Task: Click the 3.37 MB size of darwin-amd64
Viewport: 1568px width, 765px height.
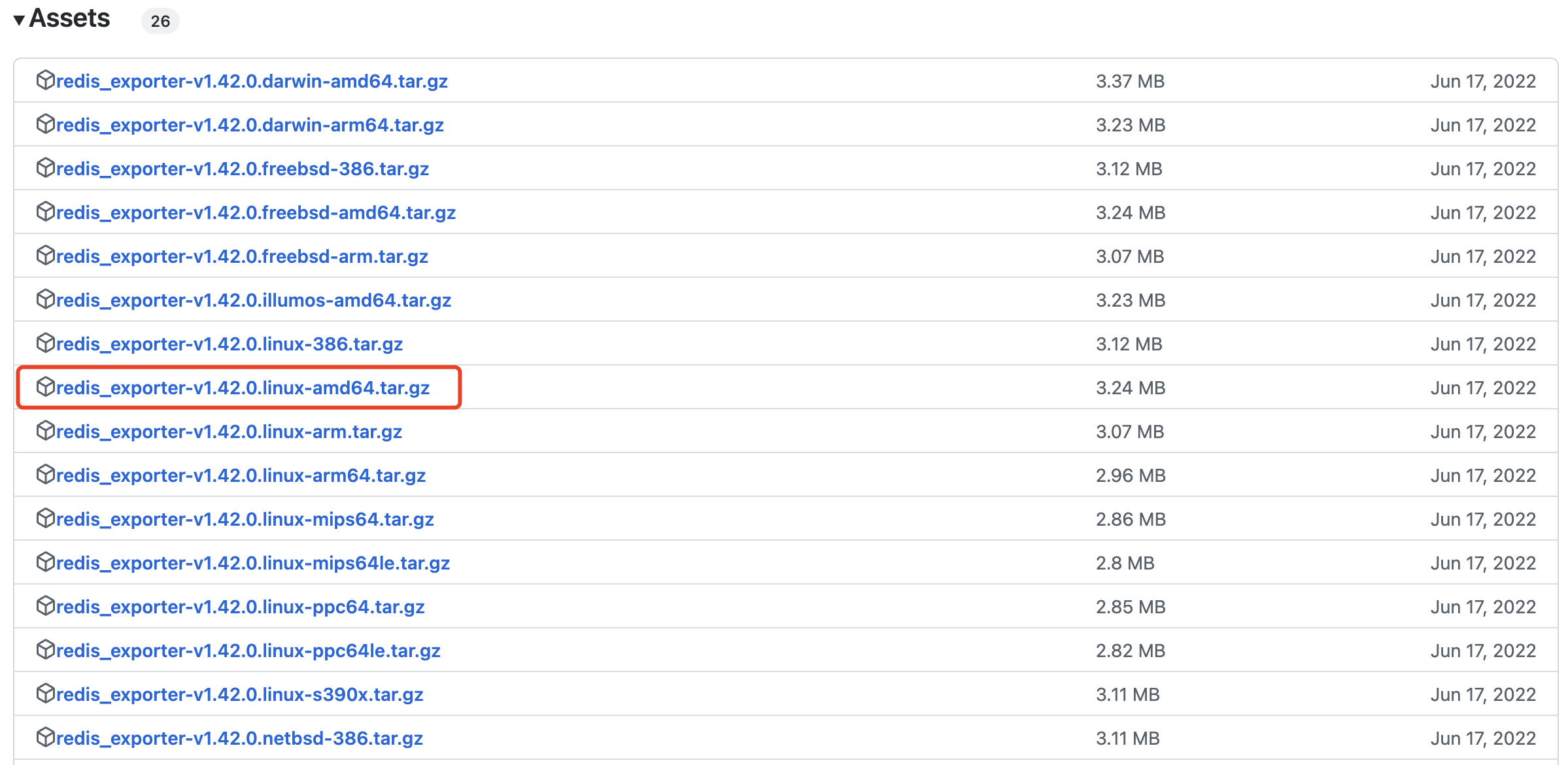Action: point(1131,81)
